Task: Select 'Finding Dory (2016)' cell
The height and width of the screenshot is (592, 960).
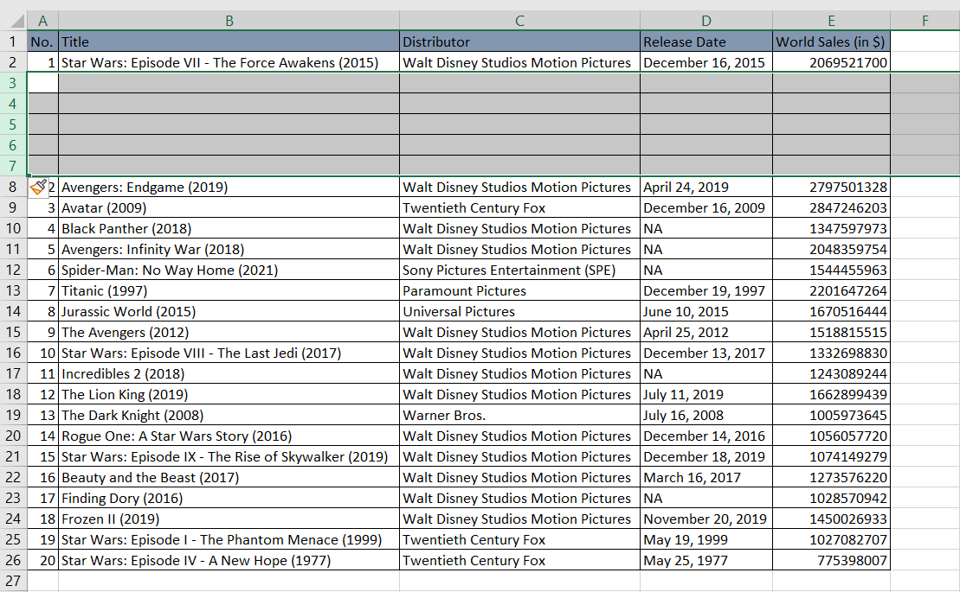Action: (x=229, y=498)
